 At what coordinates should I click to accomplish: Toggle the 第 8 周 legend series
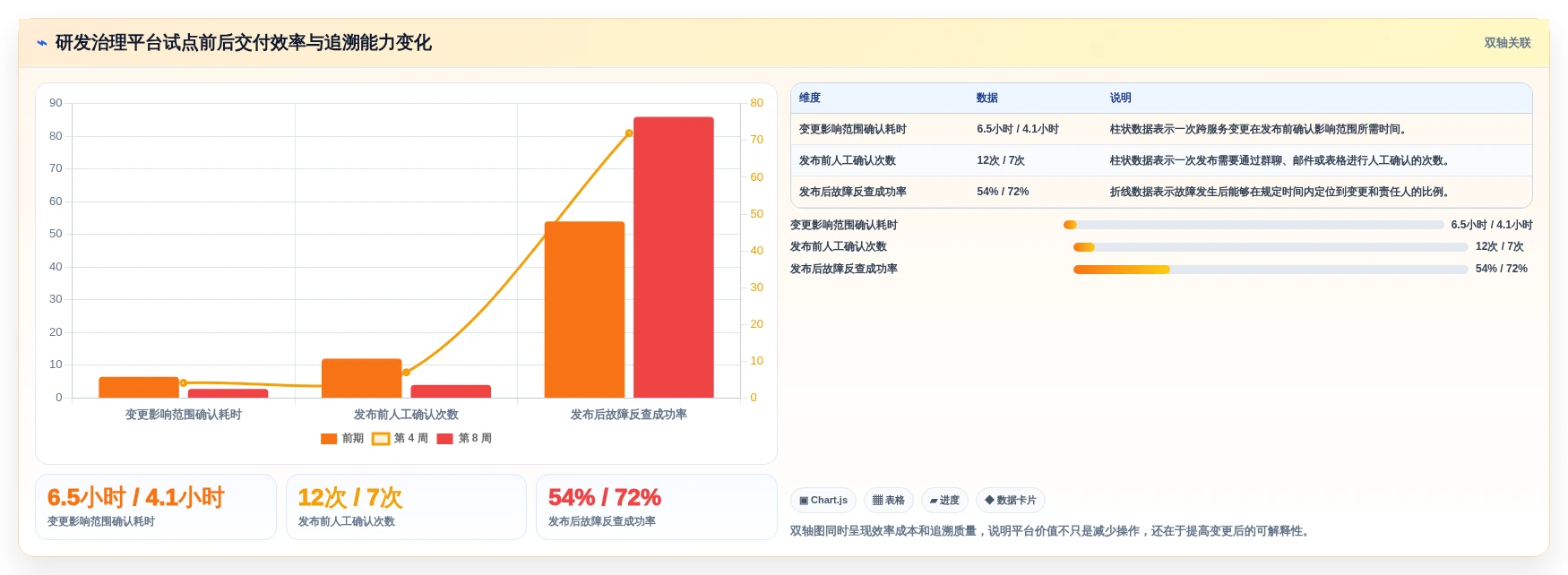click(464, 438)
